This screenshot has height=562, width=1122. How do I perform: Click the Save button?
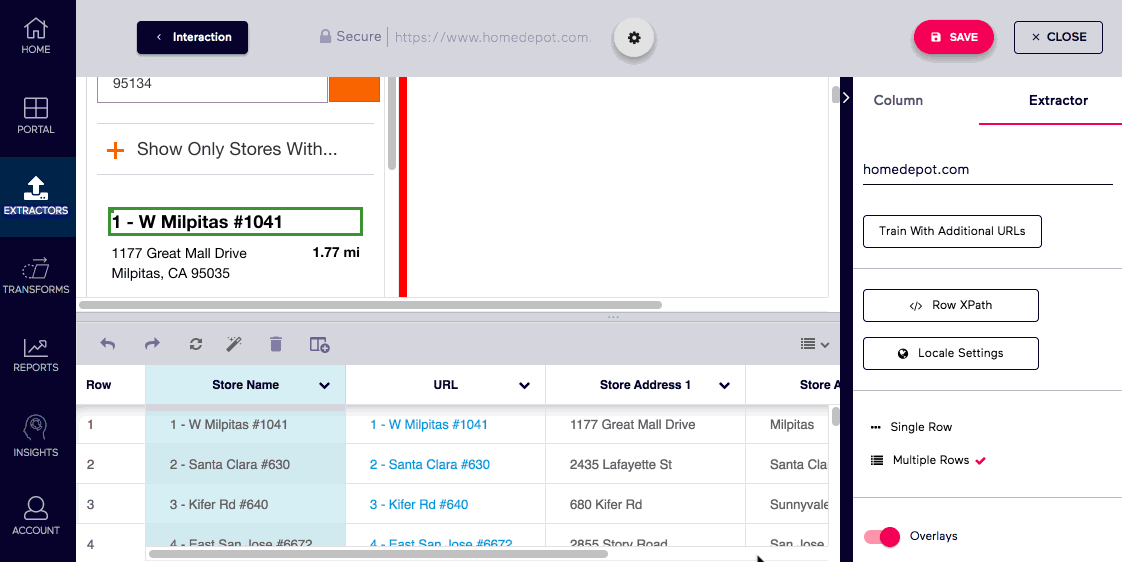[953, 37]
